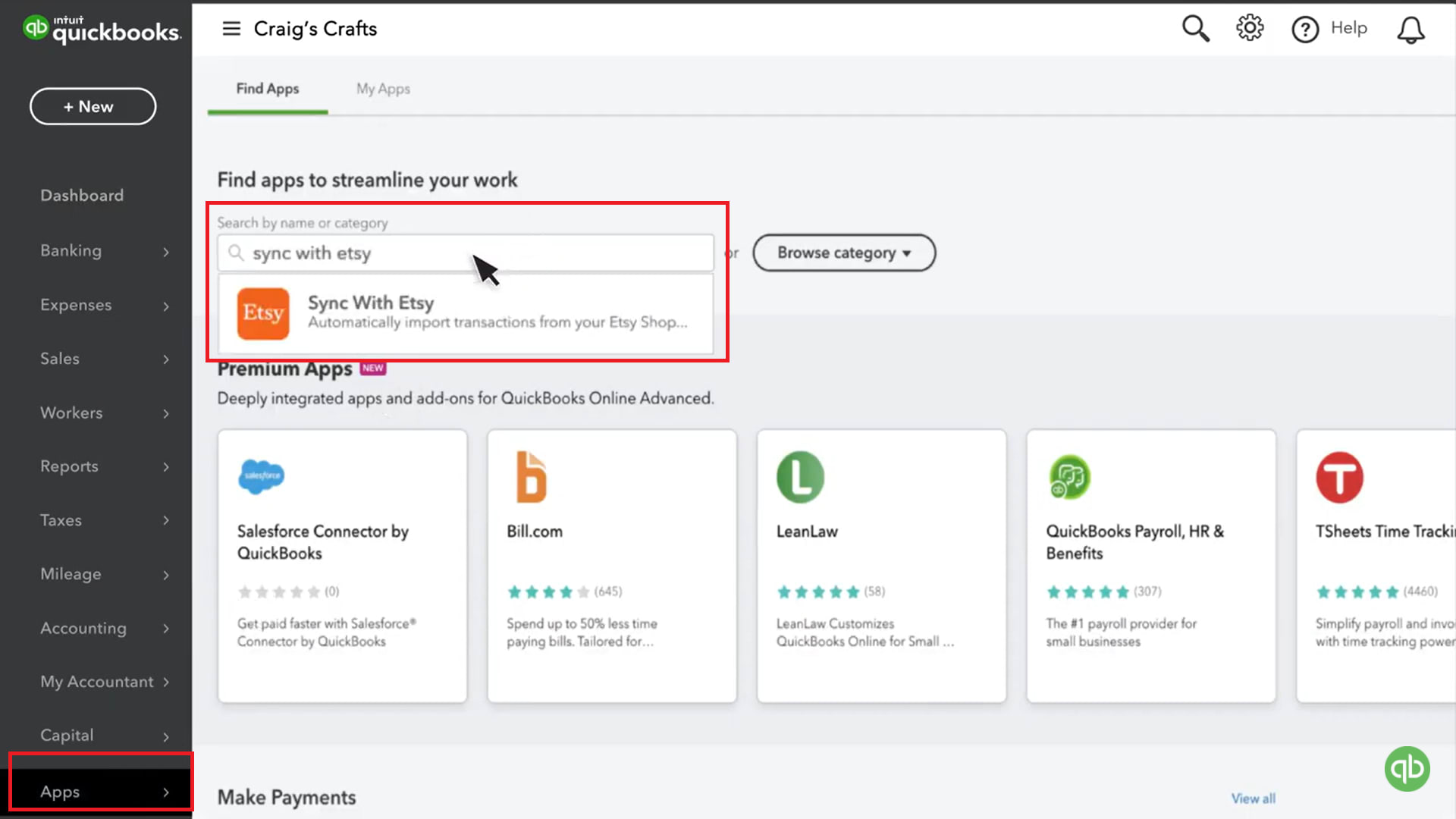Click the NEW badge next to Premium Apps
The width and height of the screenshot is (1456, 819).
tap(373, 369)
